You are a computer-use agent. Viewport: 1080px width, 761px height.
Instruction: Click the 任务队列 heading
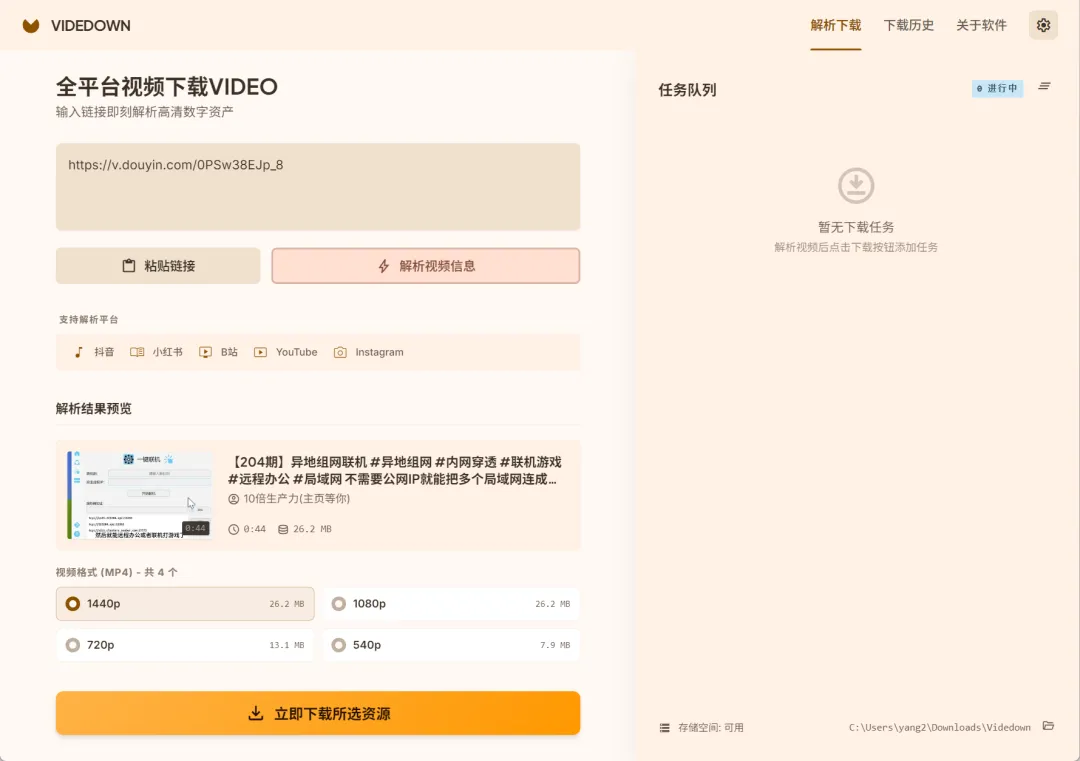coord(687,90)
